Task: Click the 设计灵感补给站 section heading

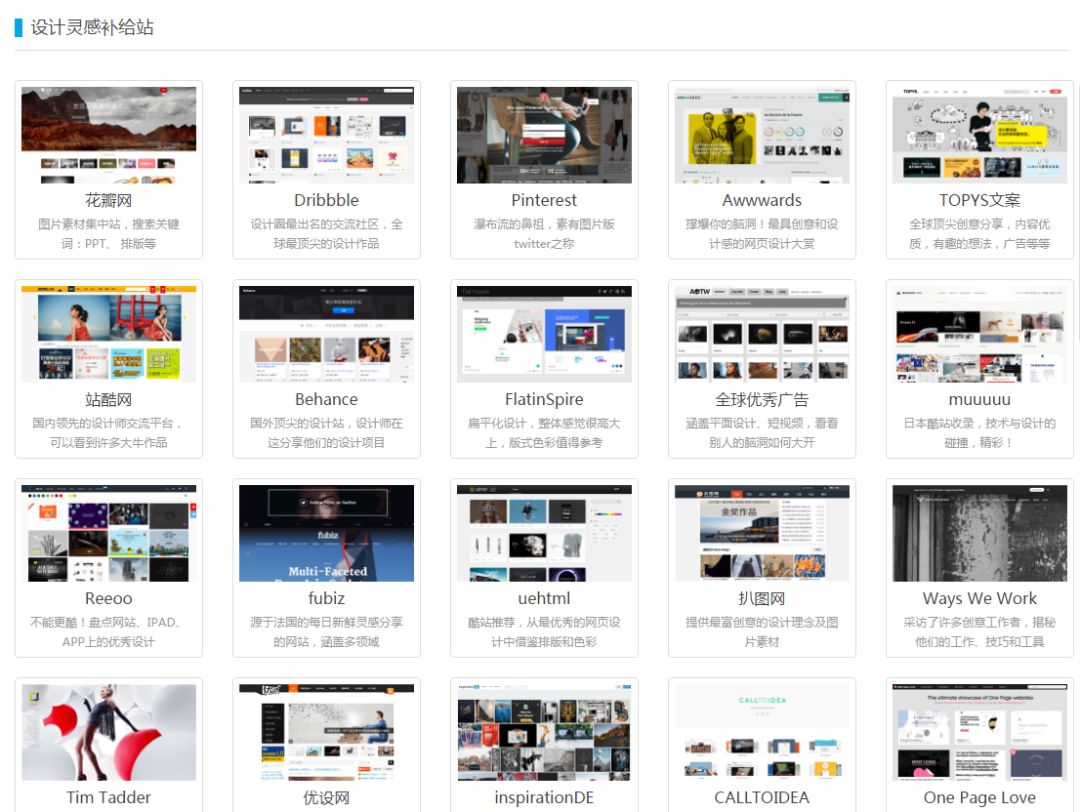Action: click(x=92, y=28)
